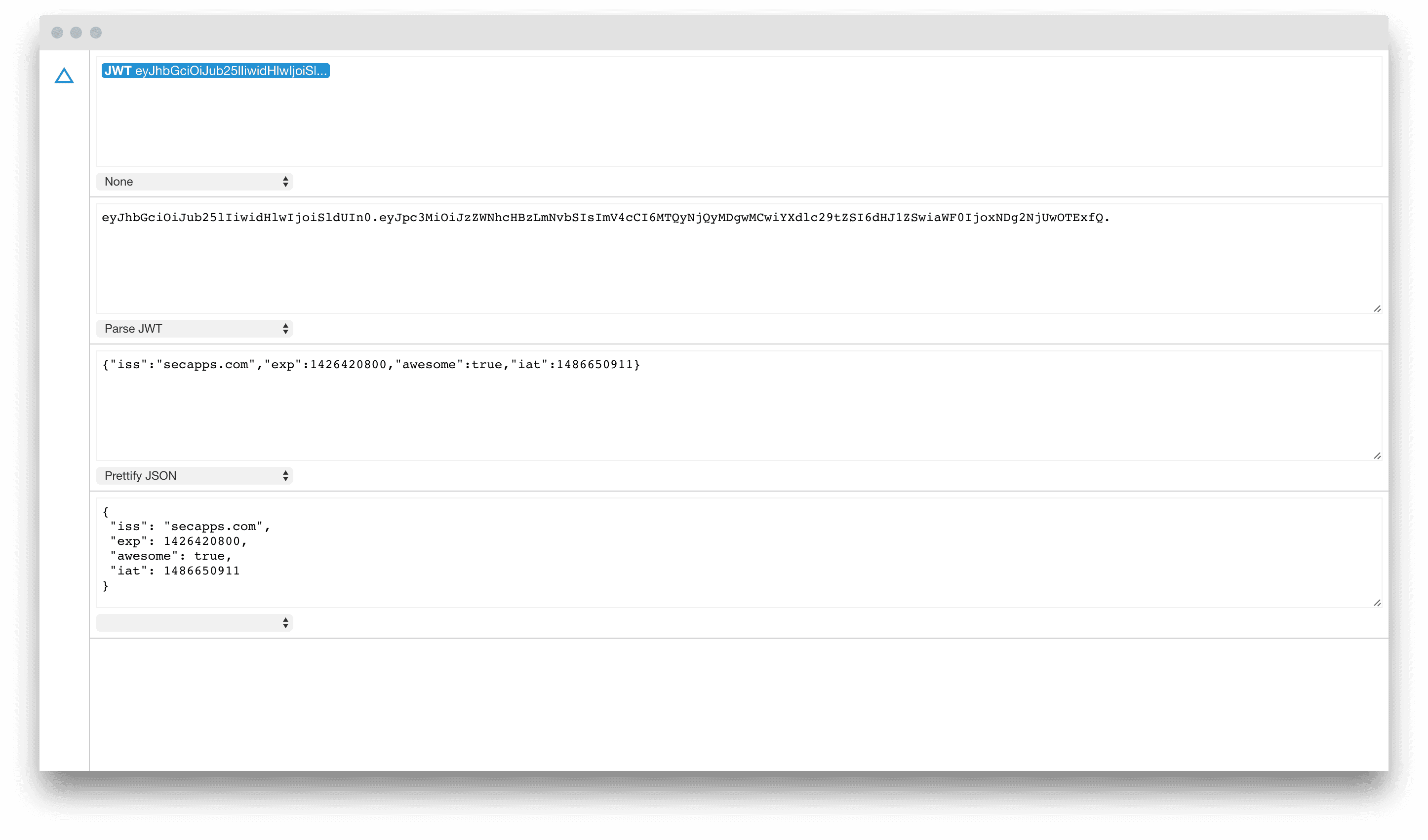Click the blue triangle logo icon
Viewport: 1428px width, 840px height.
[64, 76]
